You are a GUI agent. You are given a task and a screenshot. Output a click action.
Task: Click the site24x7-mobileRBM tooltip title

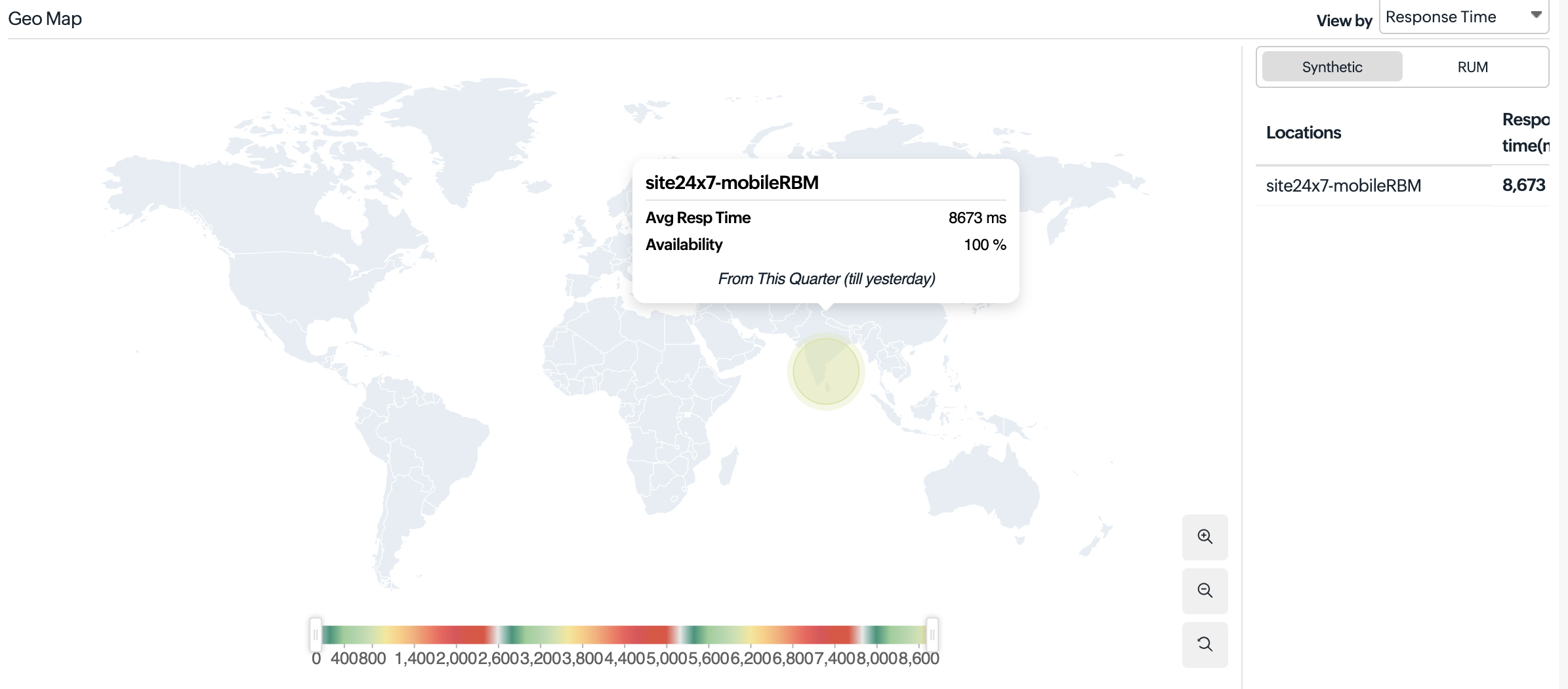pyautogui.click(x=732, y=182)
